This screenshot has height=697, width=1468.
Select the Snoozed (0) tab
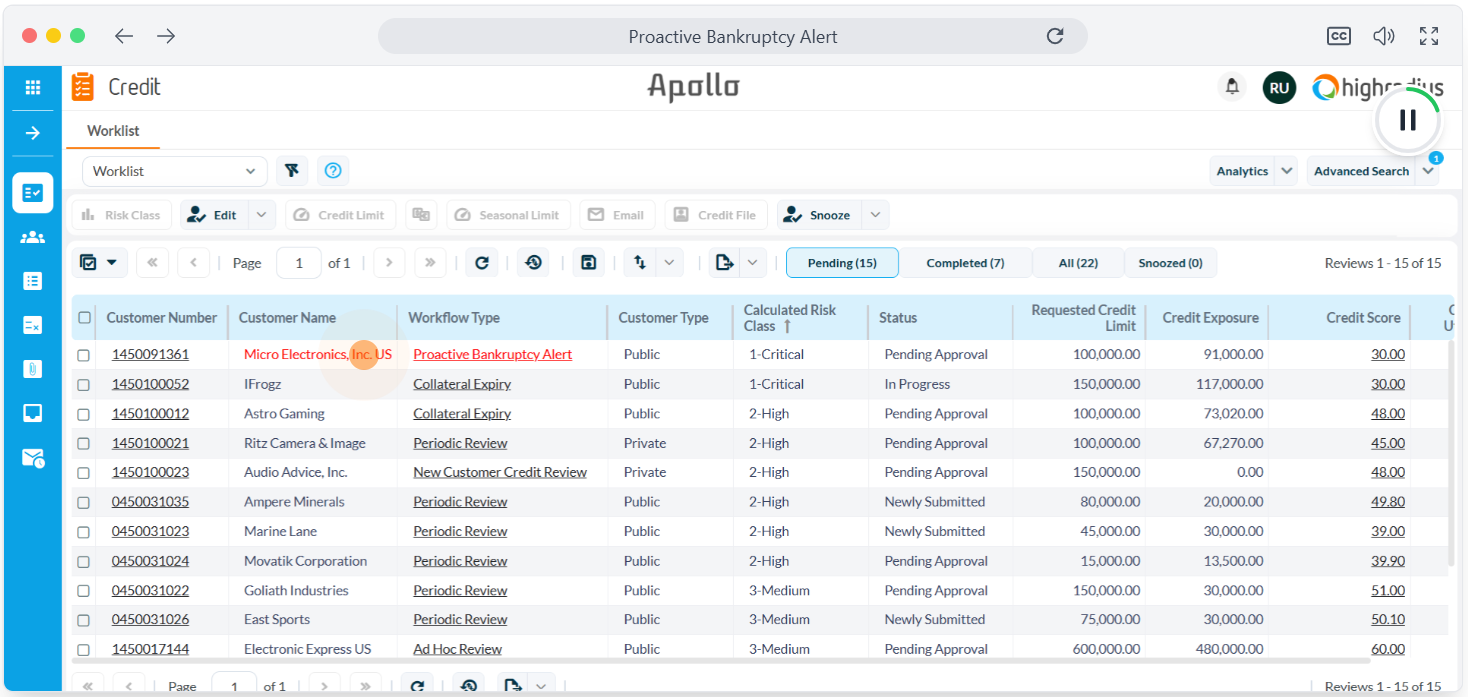(1170, 263)
